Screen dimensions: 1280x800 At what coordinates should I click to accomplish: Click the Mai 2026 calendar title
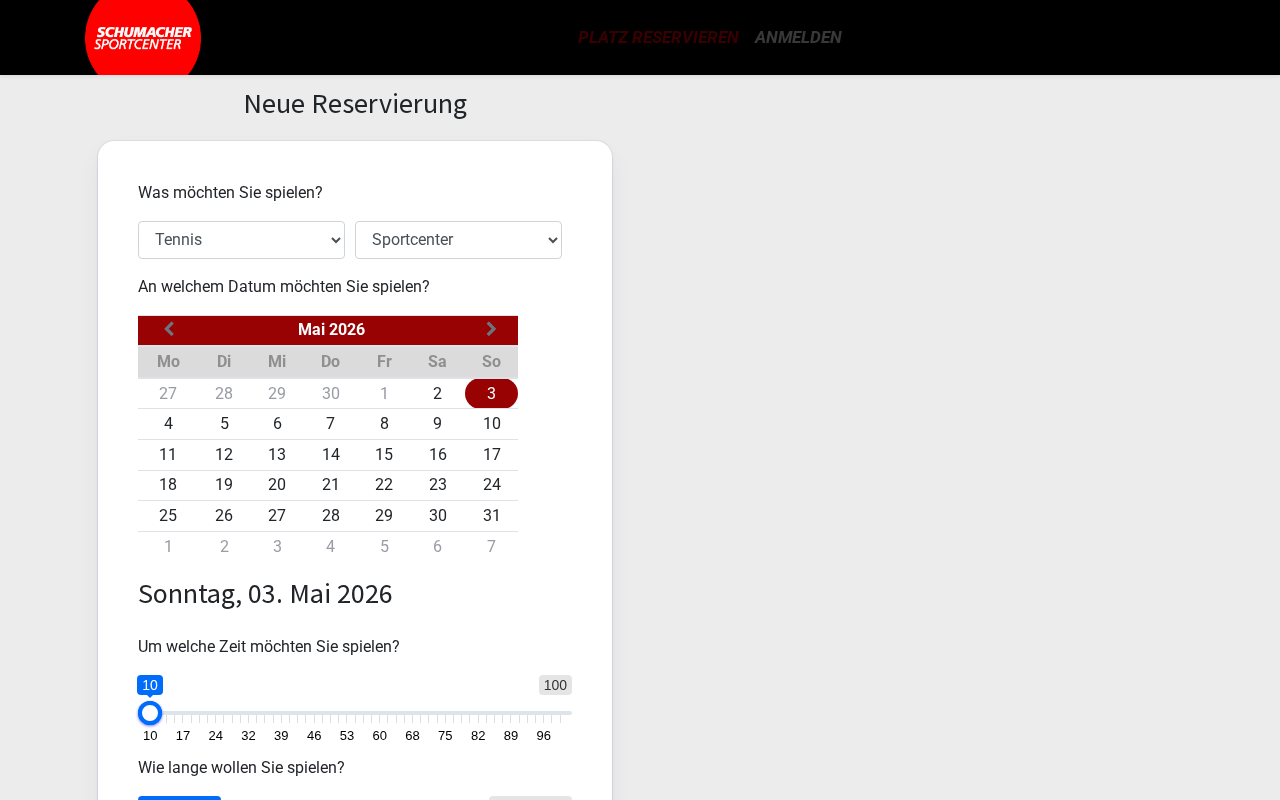(x=331, y=330)
